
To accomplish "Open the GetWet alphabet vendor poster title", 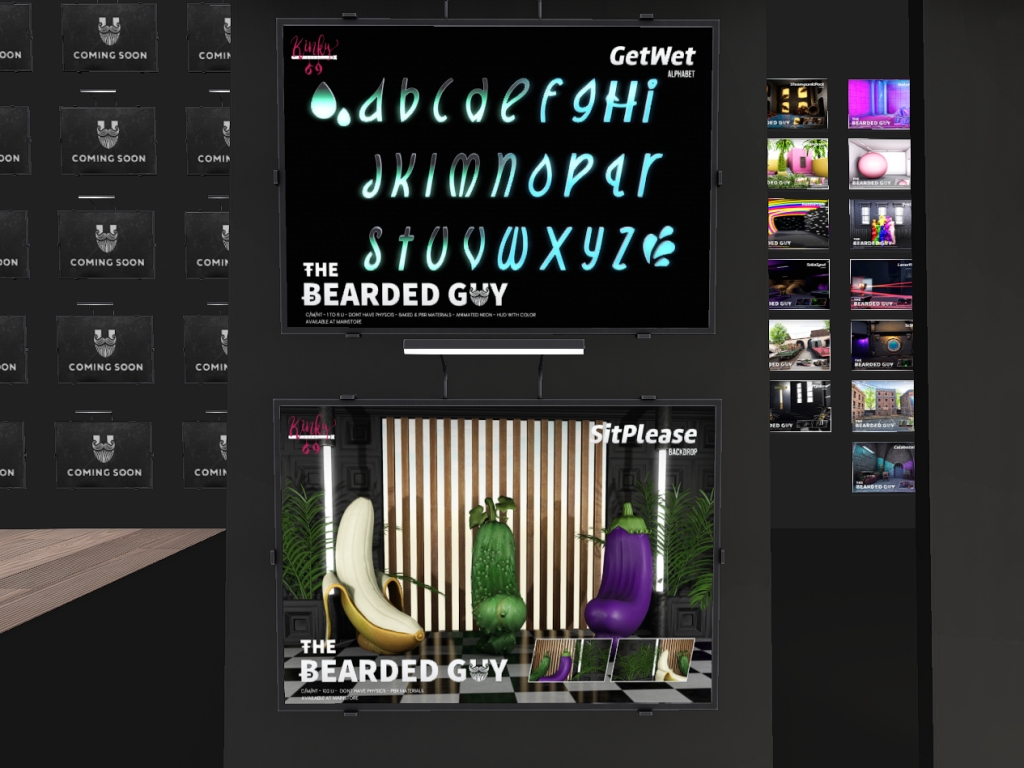I will 652,56.
